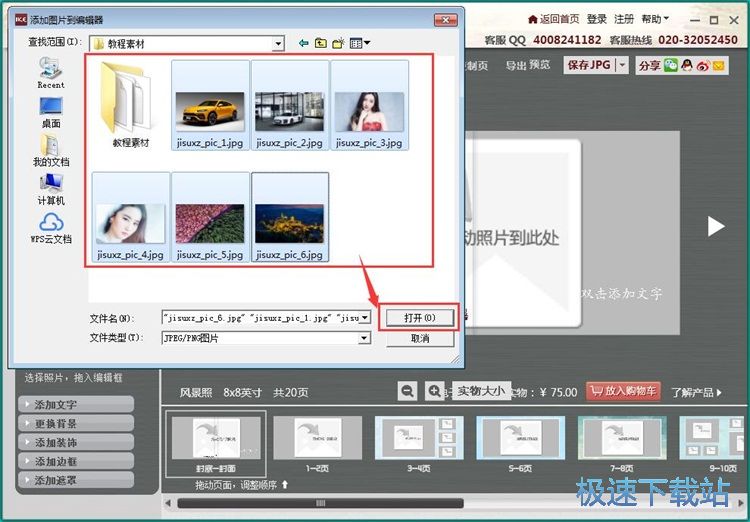Open the Recent places shortcut
750x522 pixels.
50,71
